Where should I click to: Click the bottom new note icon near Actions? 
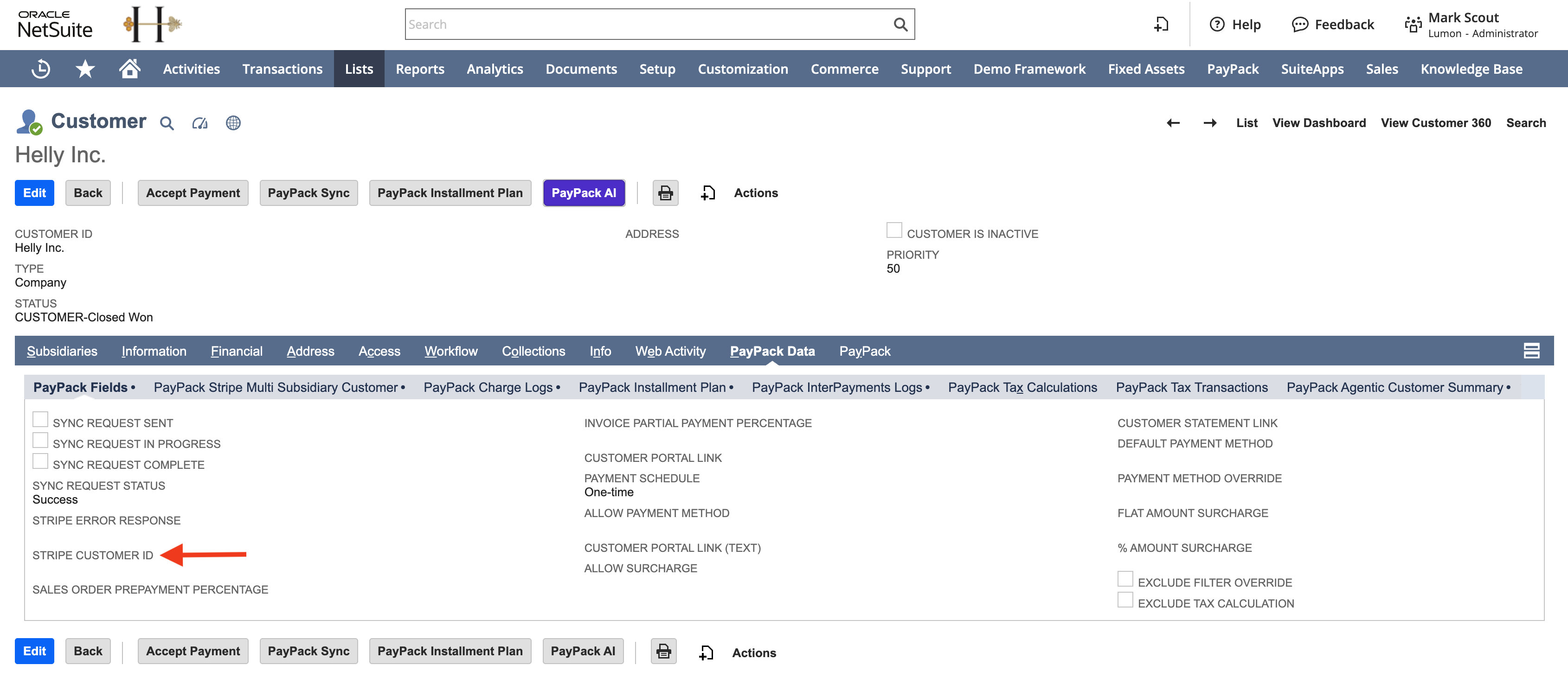coord(706,652)
